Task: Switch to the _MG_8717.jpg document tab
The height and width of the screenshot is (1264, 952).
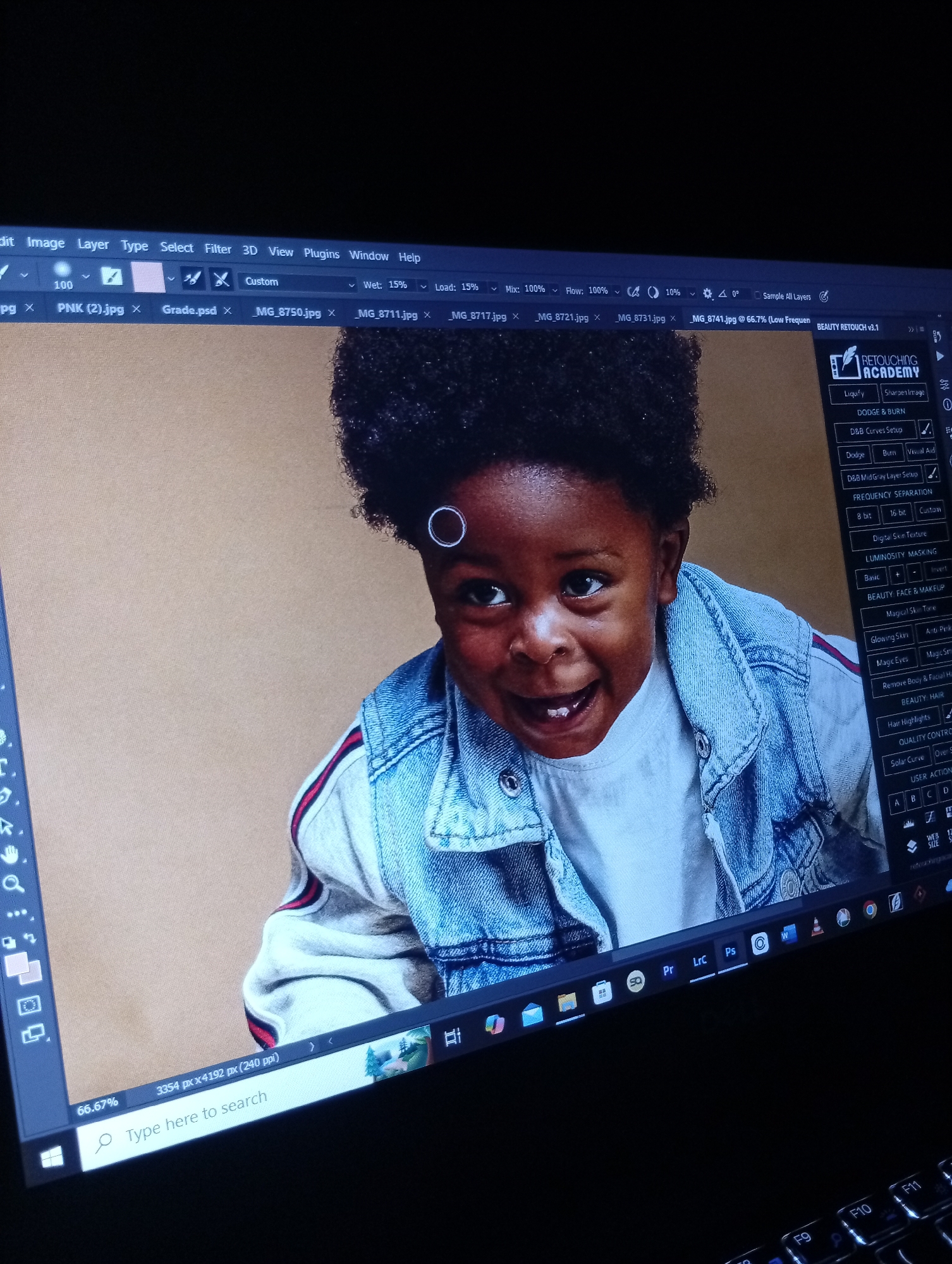Action: 477,316
